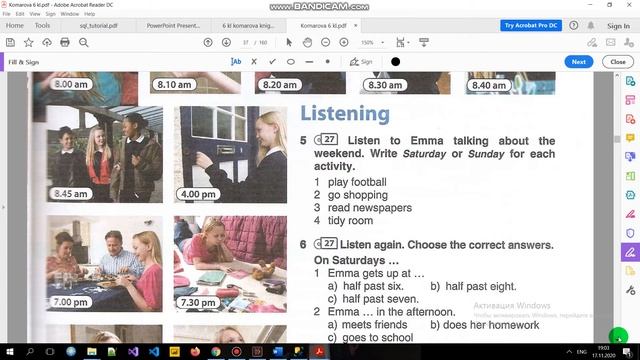640x360 pixels.
Task: Open the find text magnifier tool
Action: 84,42
